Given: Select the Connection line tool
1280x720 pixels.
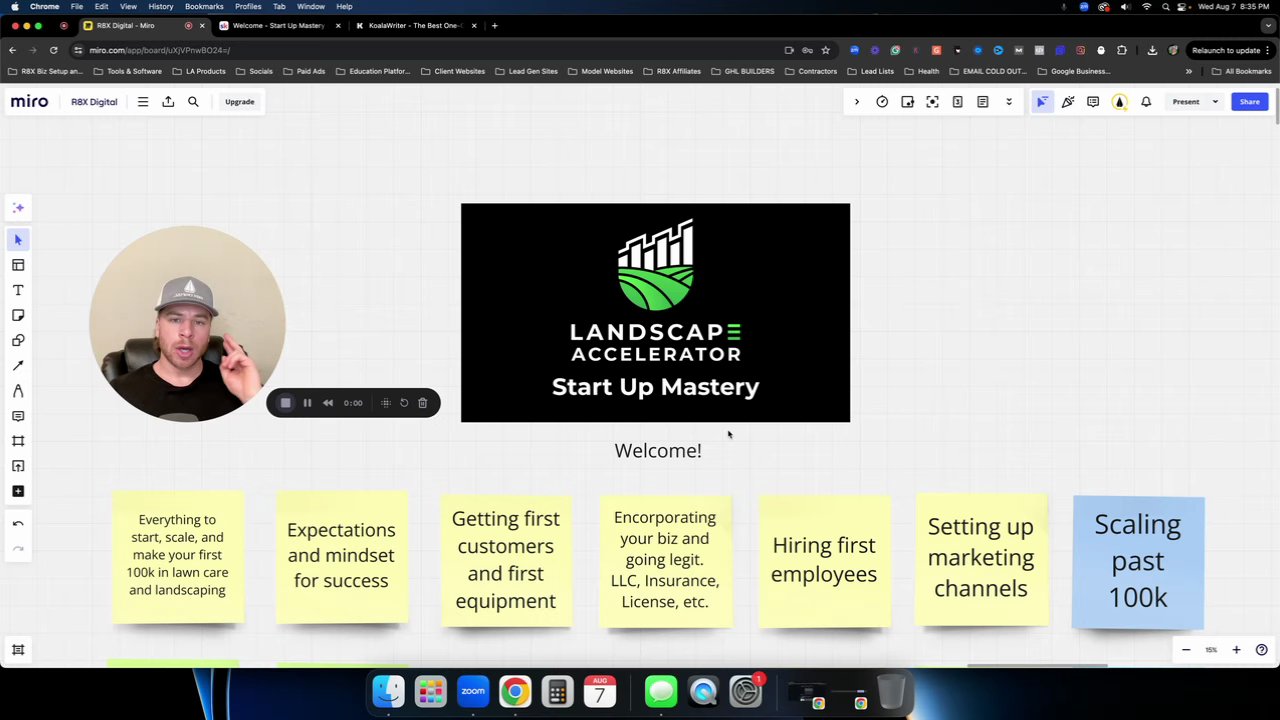Looking at the screenshot, I should (17, 365).
